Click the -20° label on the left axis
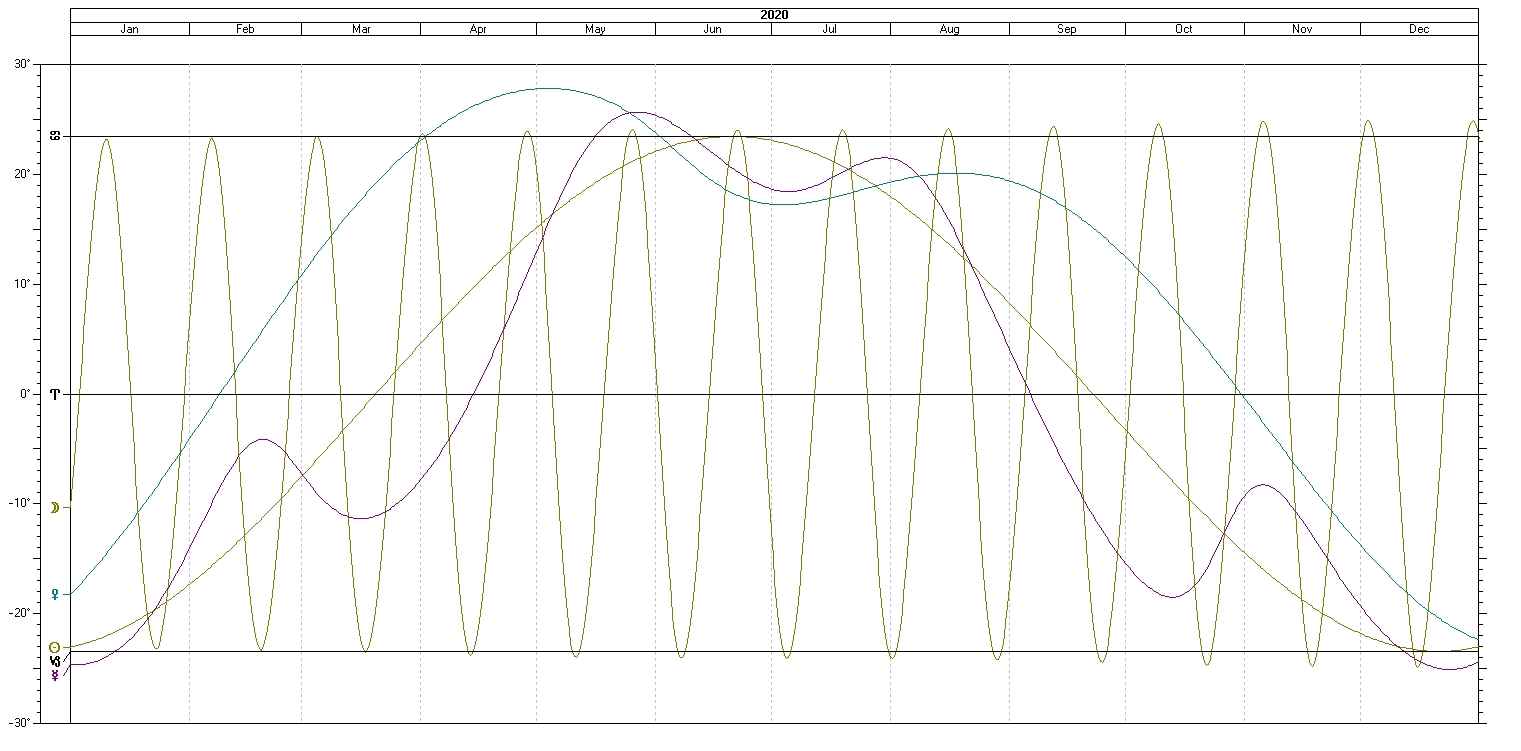1521x751 pixels. (x=48, y=613)
